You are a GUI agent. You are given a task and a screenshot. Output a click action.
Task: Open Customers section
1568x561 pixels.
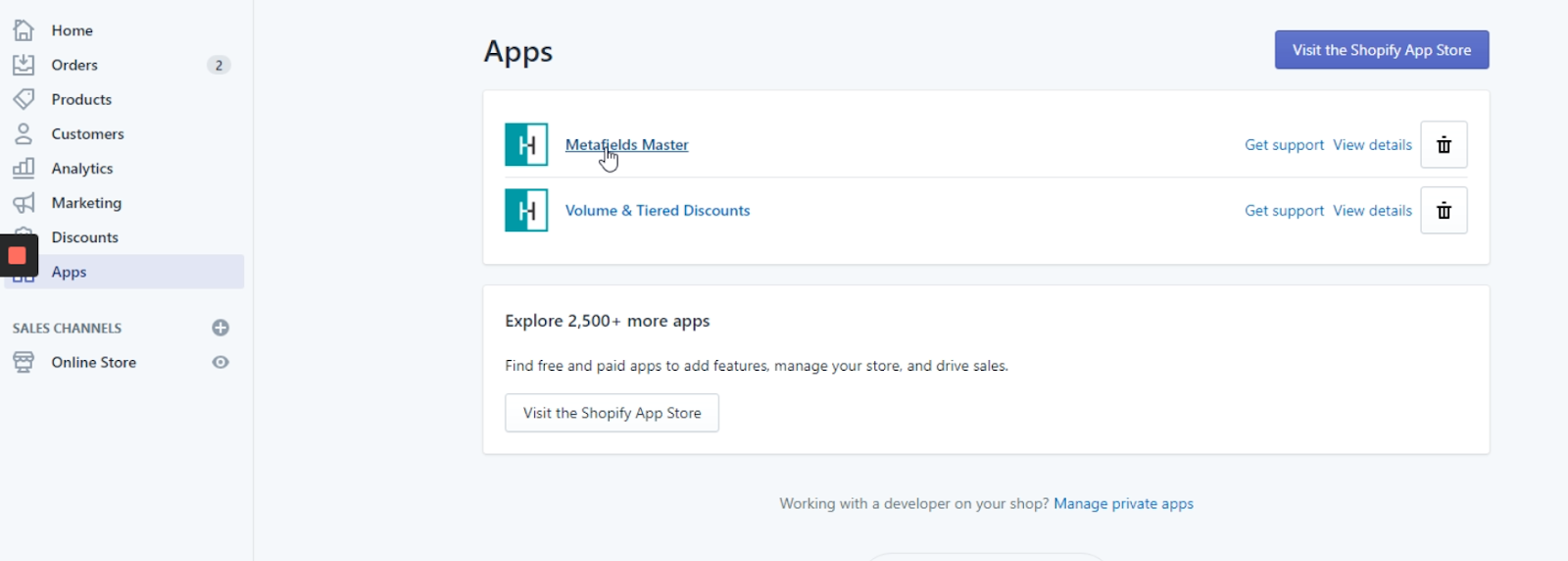(x=87, y=133)
